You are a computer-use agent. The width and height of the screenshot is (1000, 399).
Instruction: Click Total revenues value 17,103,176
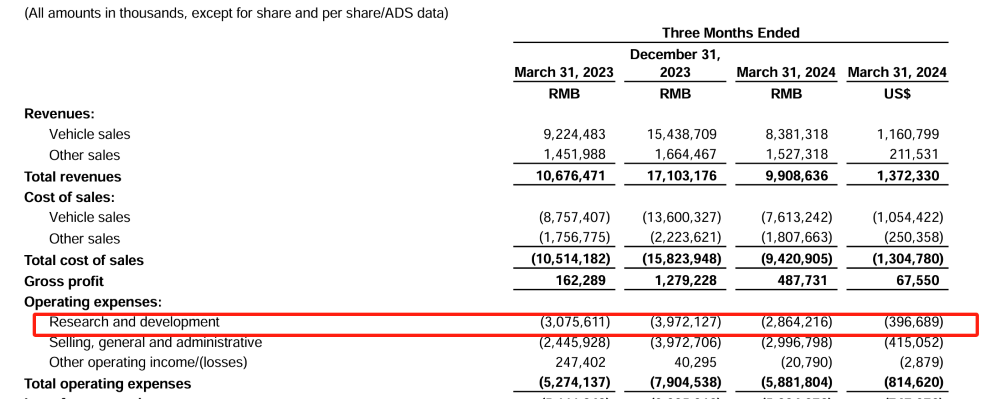pos(681,177)
